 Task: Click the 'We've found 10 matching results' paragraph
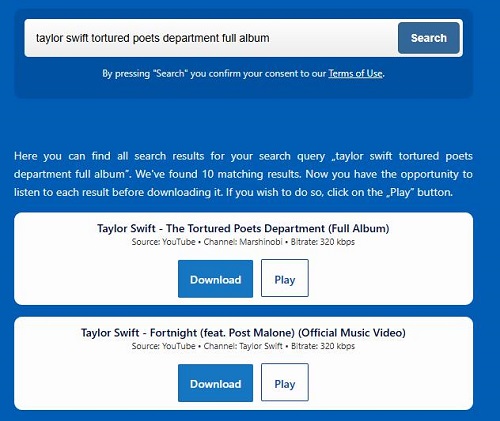coord(243,174)
